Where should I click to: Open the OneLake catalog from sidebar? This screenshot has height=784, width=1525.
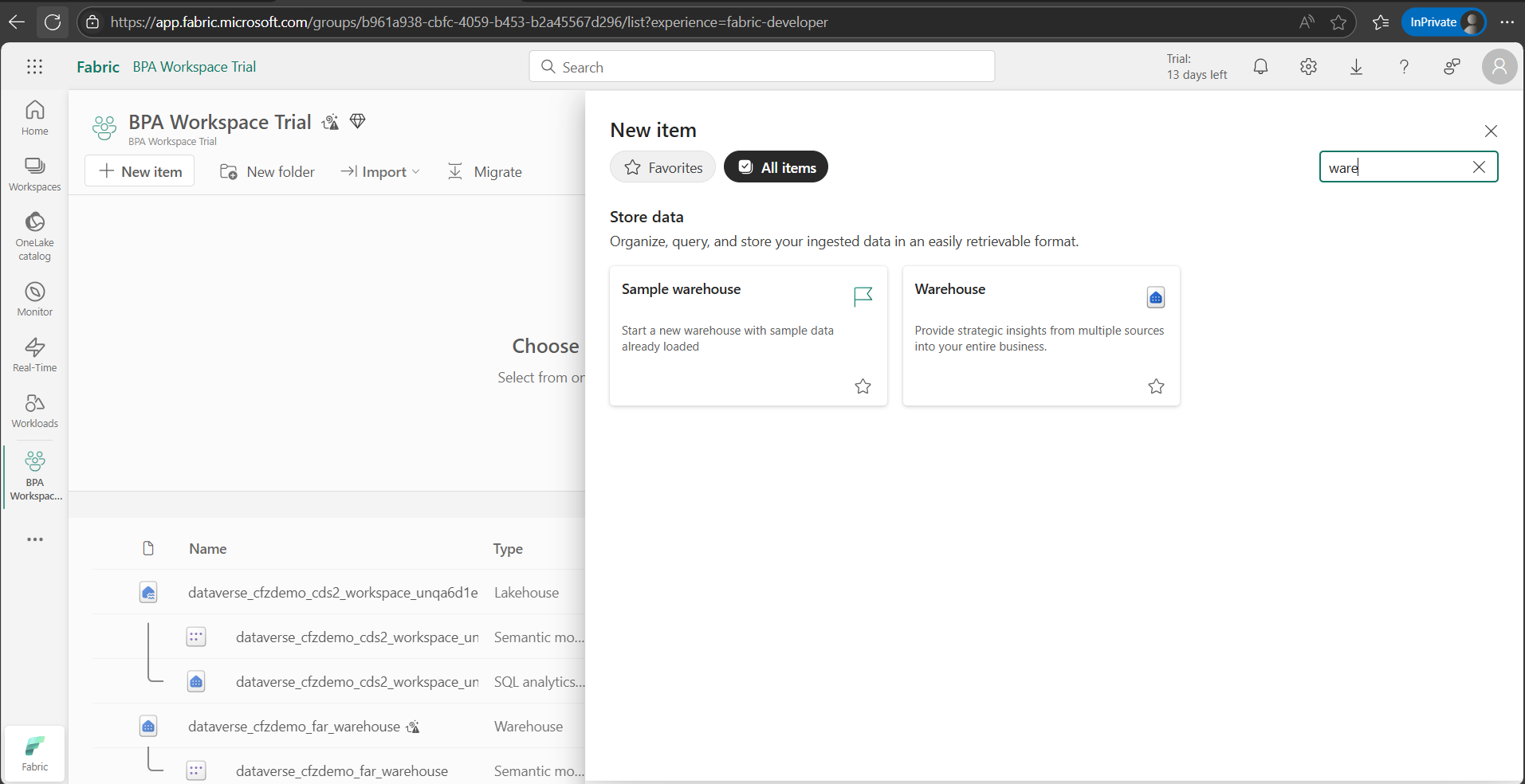tap(34, 236)
